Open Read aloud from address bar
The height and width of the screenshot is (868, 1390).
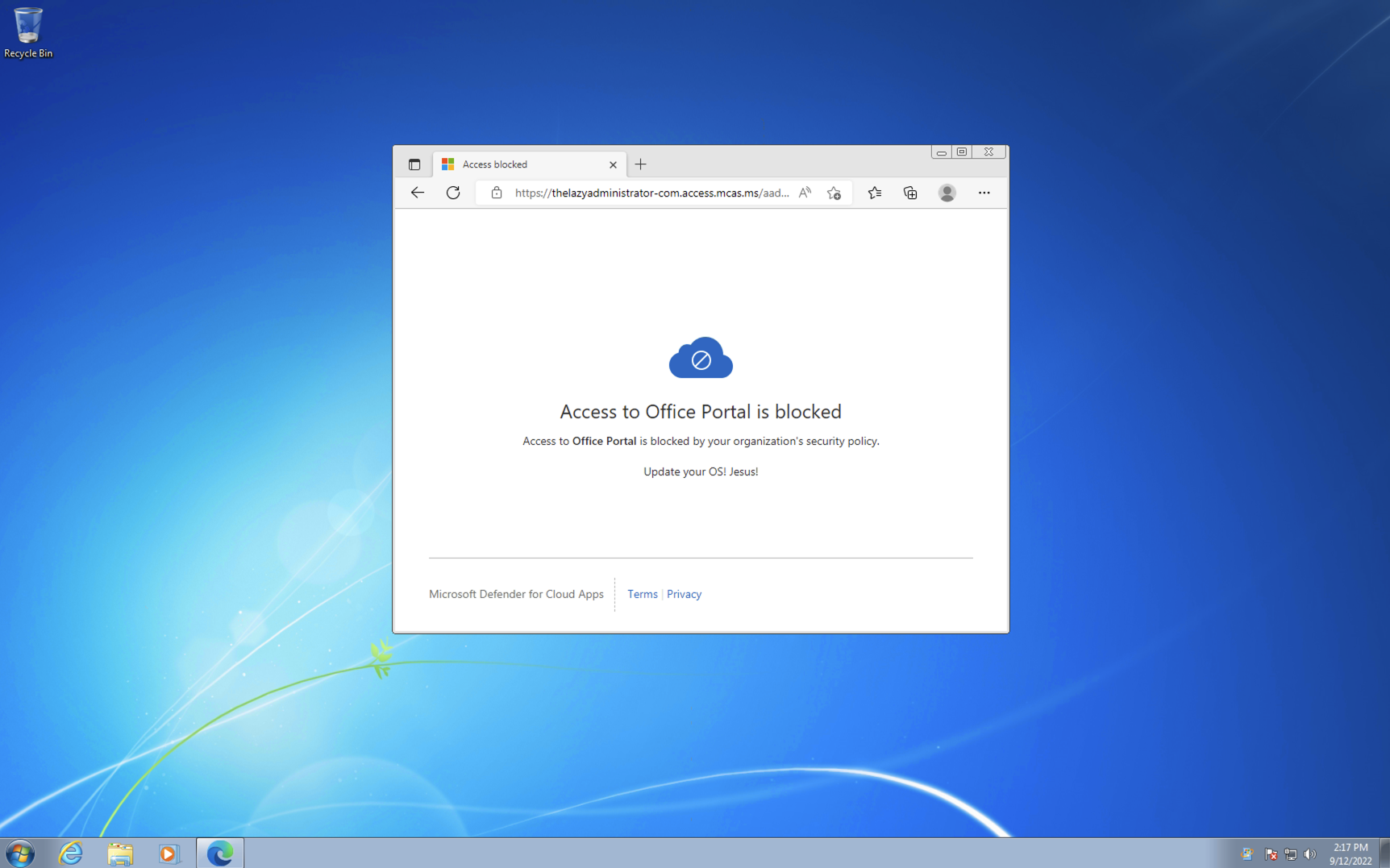805,193
